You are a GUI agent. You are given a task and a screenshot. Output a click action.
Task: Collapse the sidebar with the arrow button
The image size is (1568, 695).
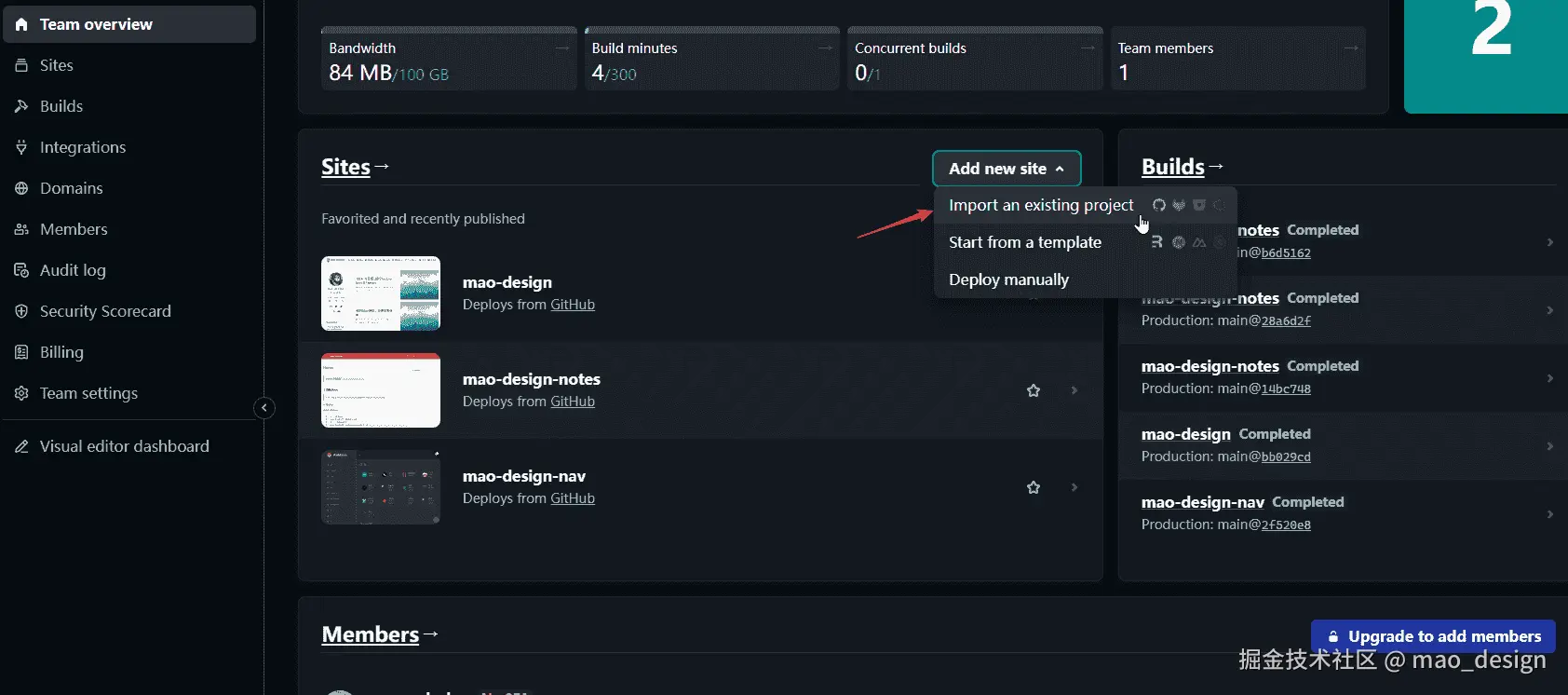click(x=264, y=407)
